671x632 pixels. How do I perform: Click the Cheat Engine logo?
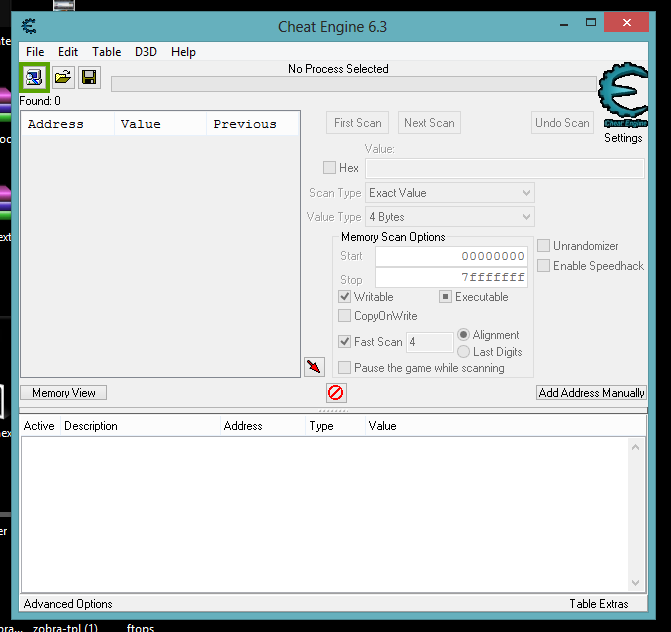point(623,95)
